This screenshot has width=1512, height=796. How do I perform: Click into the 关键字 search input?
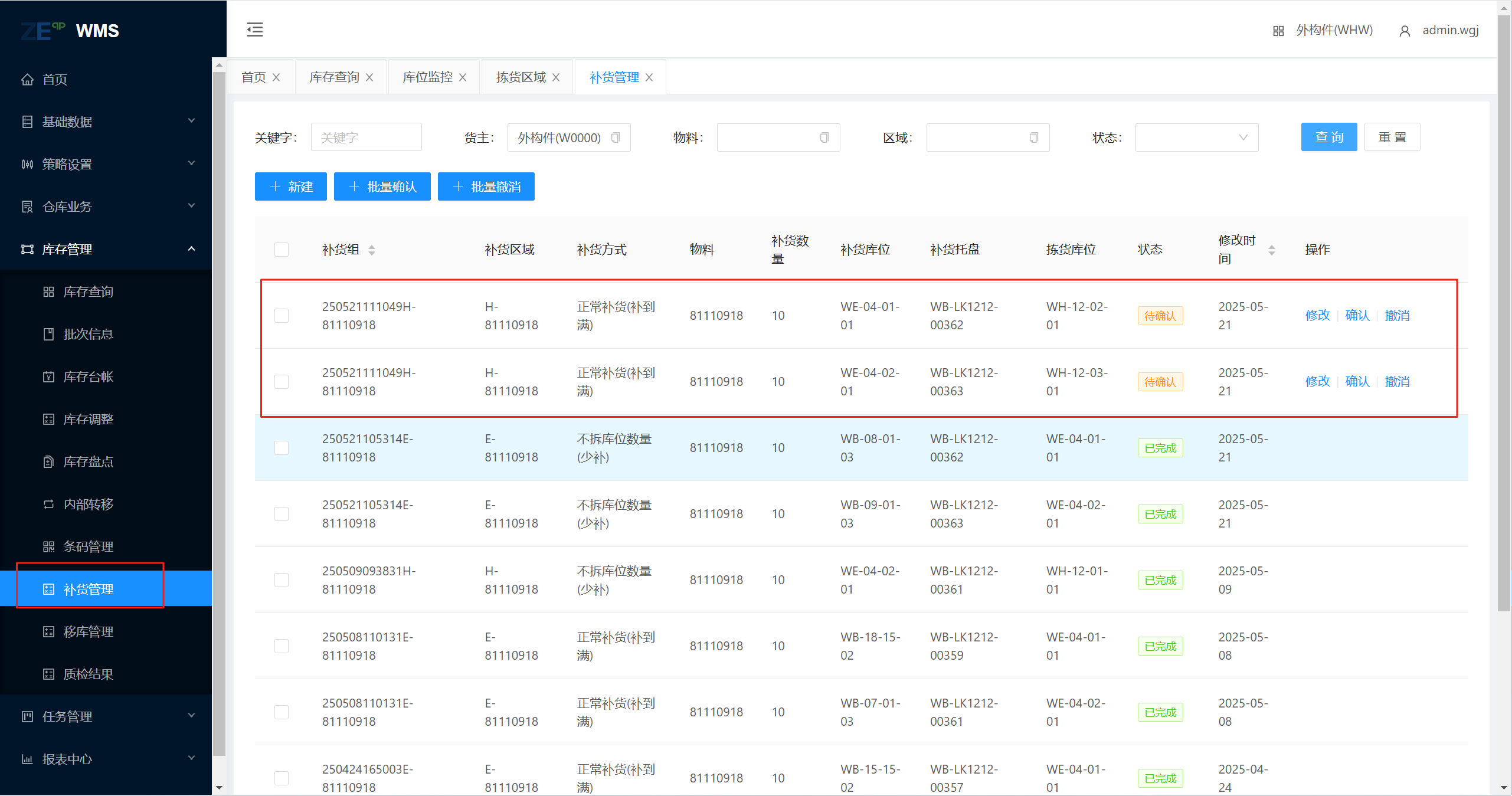pos(366,137)
